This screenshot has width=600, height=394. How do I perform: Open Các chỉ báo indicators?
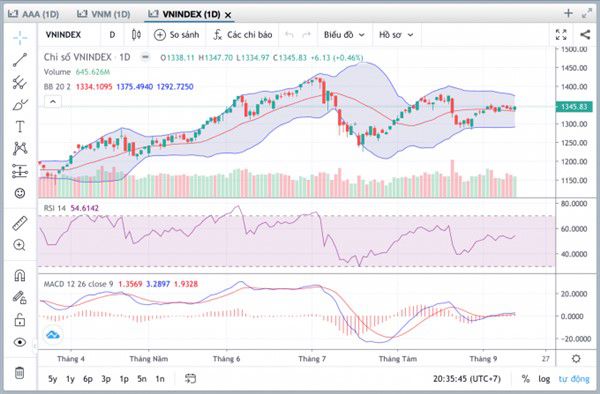(x=243, y=35)
